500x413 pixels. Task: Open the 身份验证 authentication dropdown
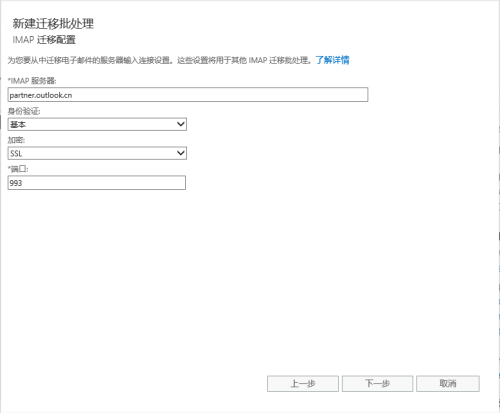point(97,124)
